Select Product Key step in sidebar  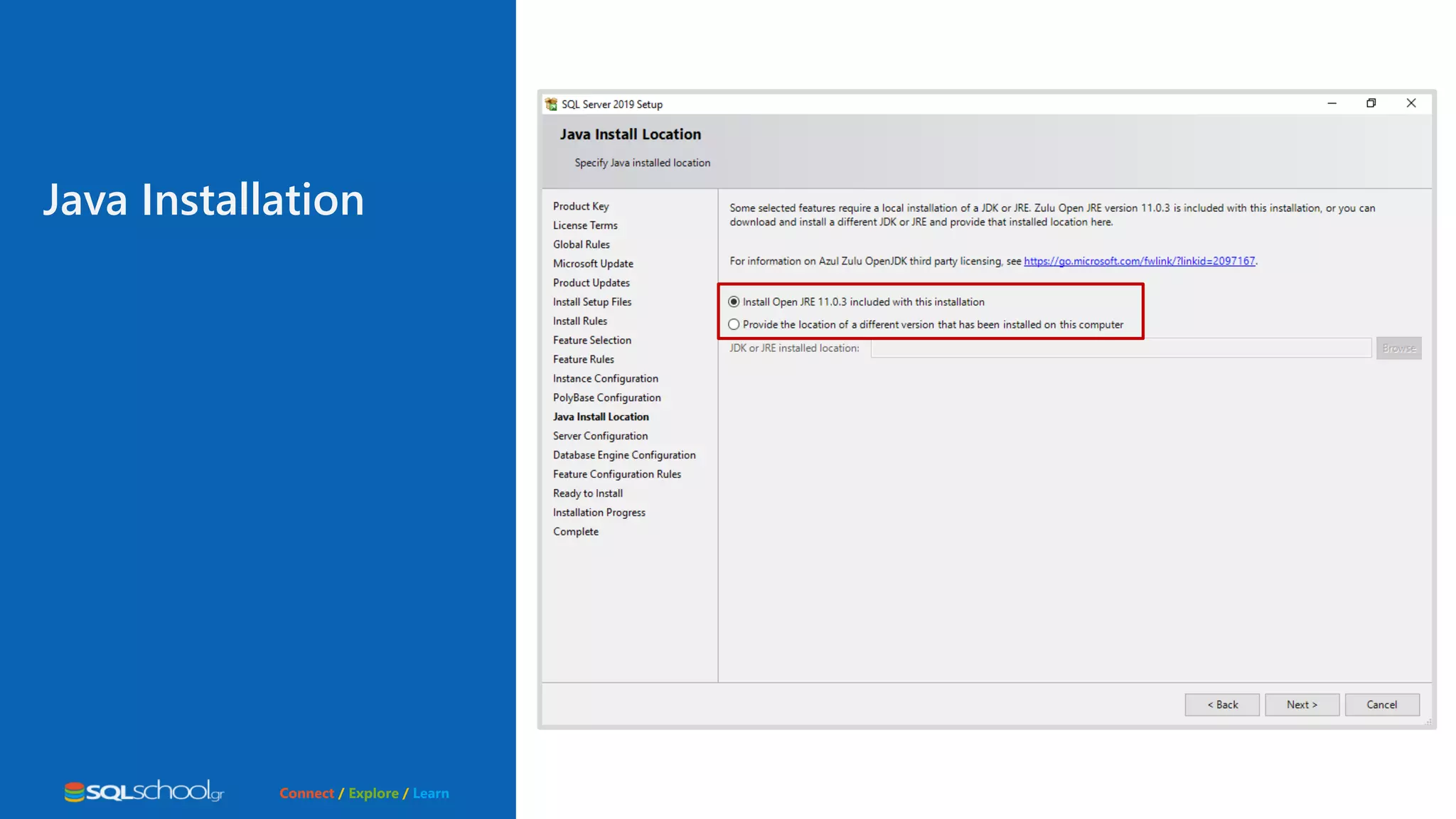coord(581,206)
